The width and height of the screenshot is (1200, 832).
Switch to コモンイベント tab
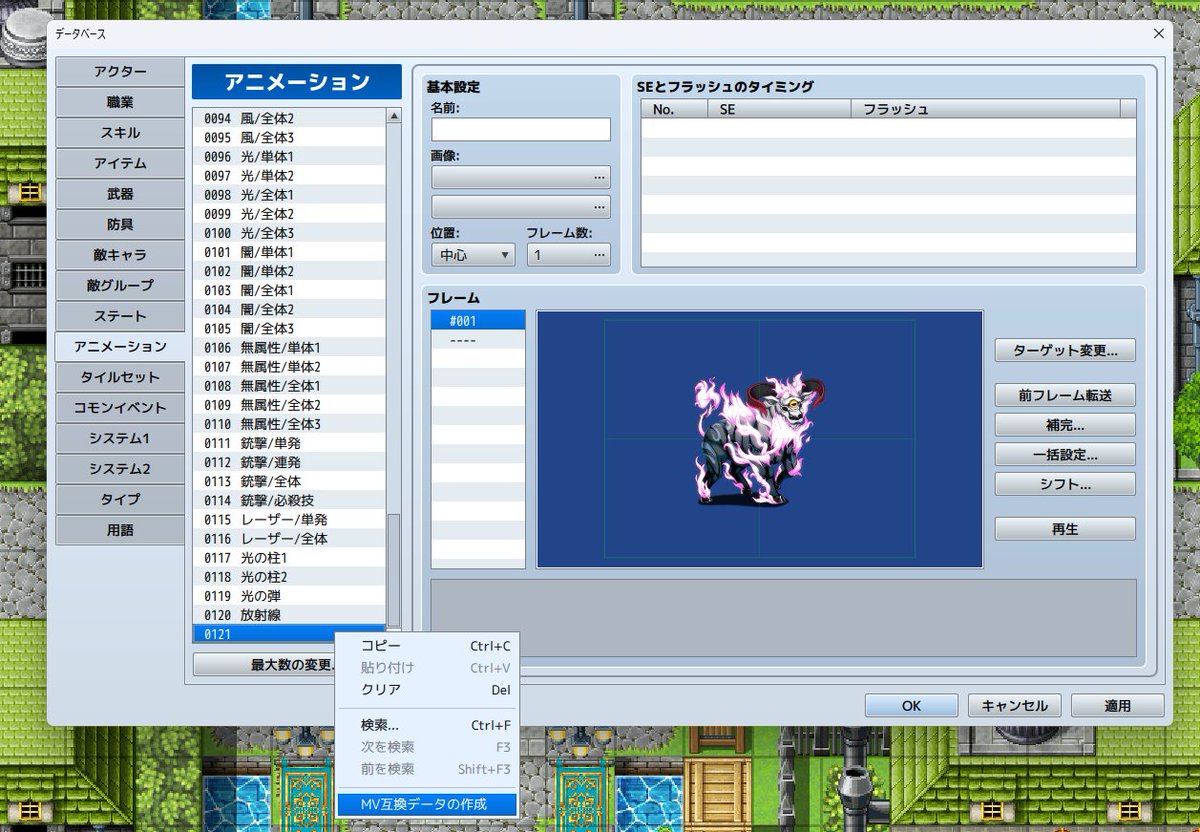click(120, 407)
